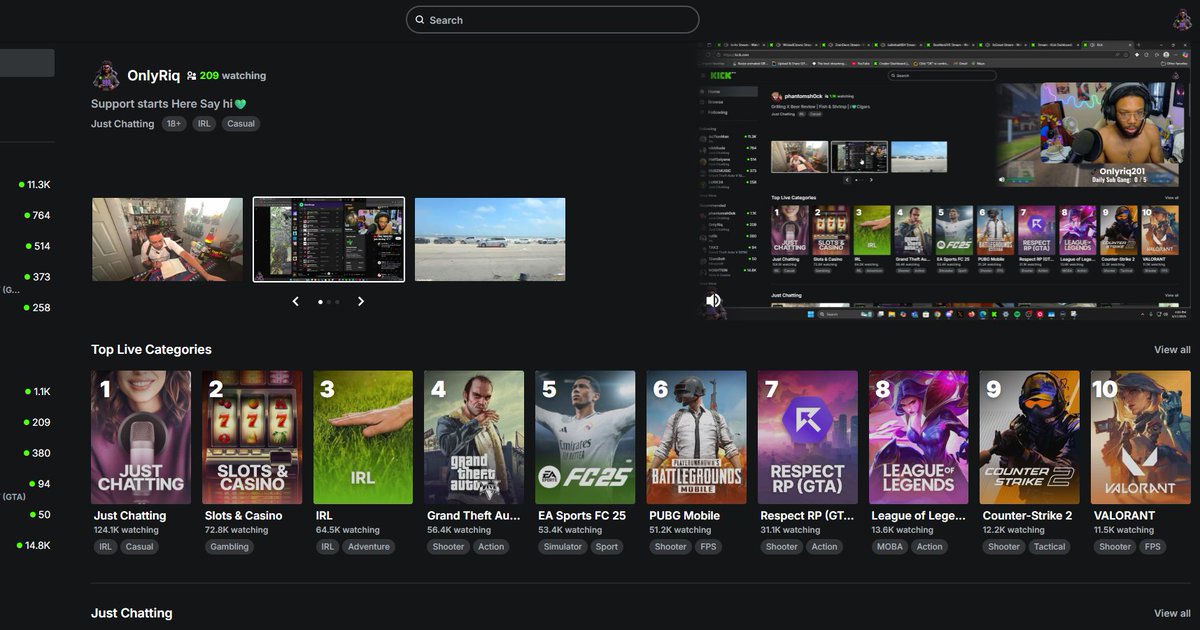Viewport: 1200px width, 630px height.
Task: Click Just Chatting title below first card
Action: pos(130,516)
